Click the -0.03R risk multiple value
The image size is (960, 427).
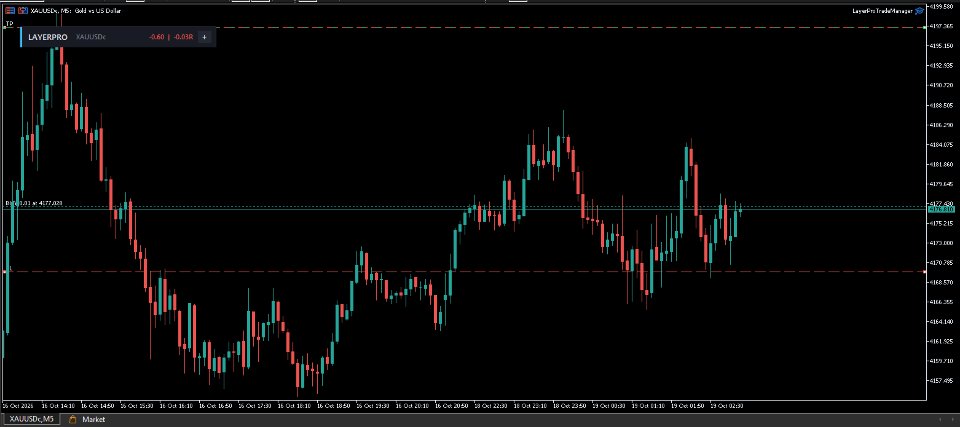tap(184, 37)
